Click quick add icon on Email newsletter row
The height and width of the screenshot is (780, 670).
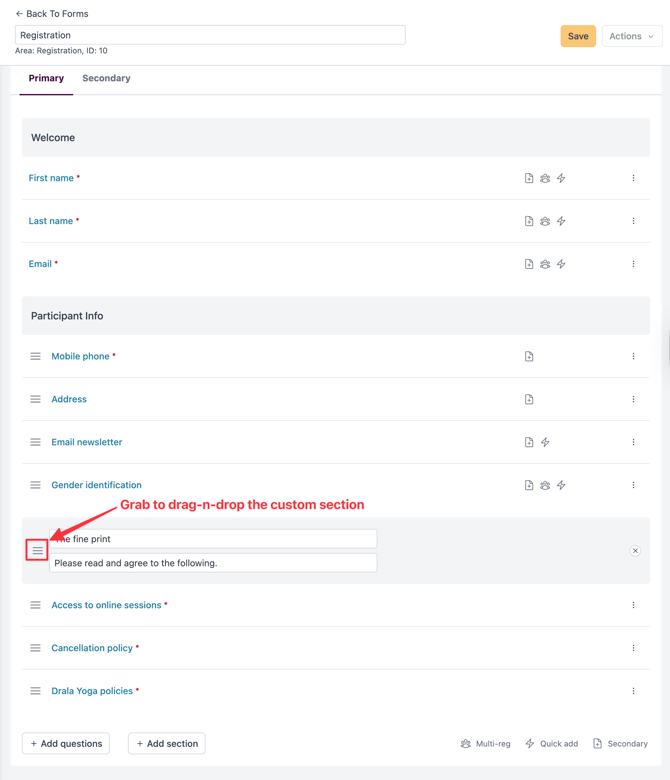[545, 442]
